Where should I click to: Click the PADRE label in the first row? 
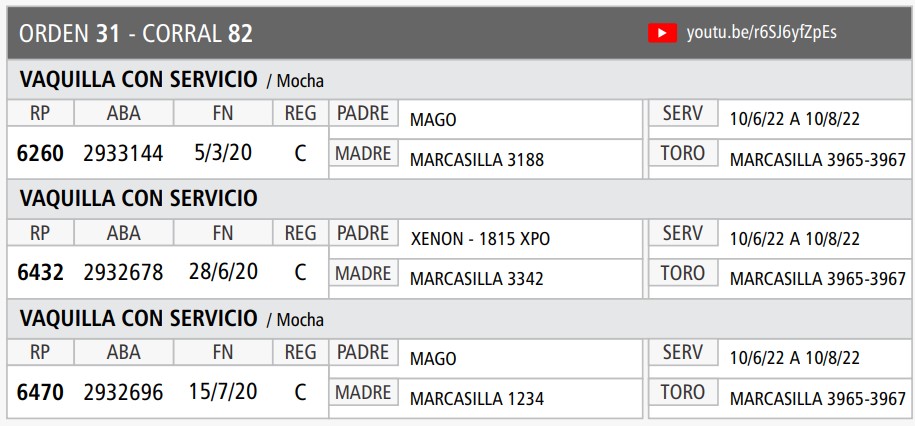coord(363,114)
